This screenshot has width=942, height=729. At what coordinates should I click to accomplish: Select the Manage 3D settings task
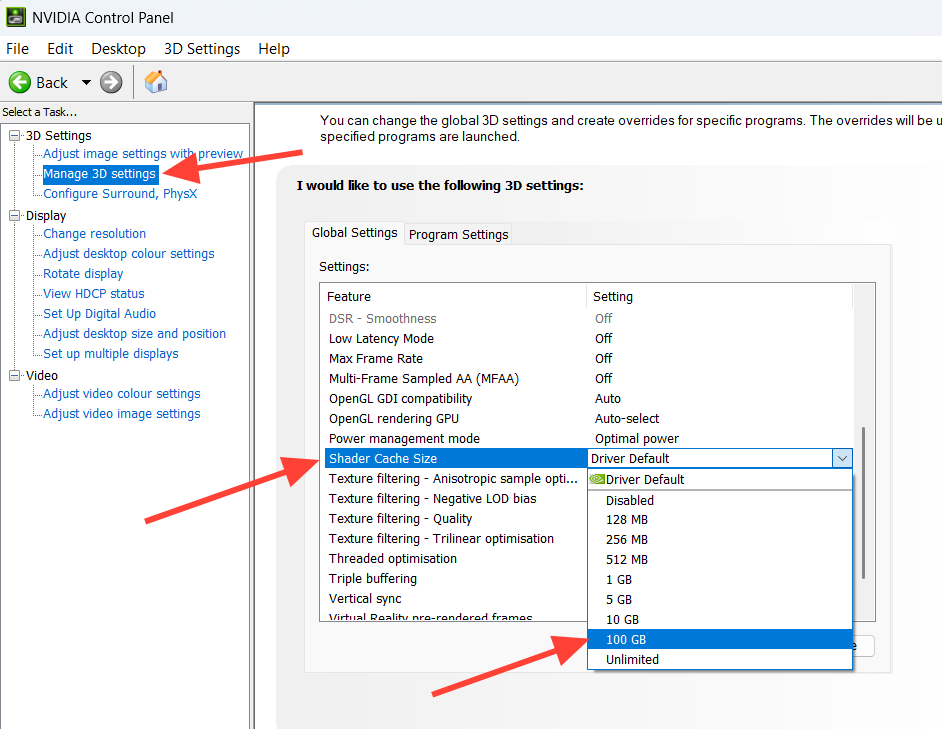pyautogui.click(x=99, y=173)
